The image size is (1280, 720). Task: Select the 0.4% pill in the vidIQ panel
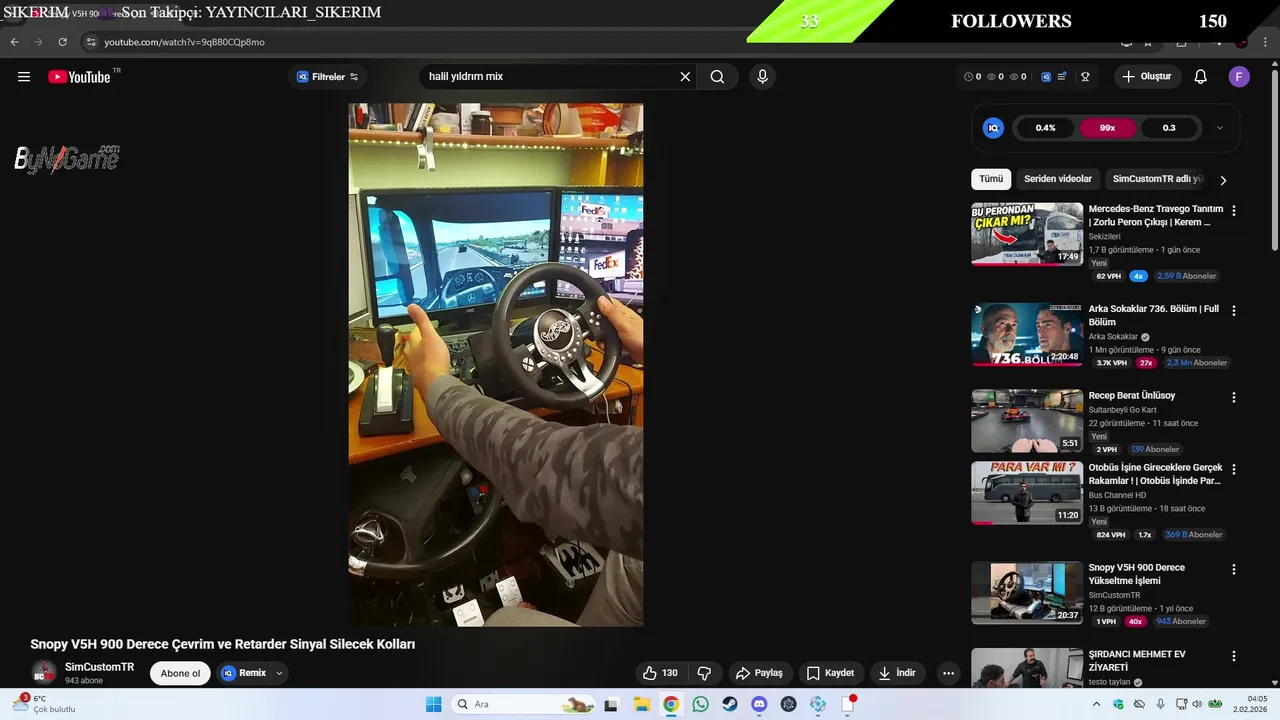click(1045, 128)
